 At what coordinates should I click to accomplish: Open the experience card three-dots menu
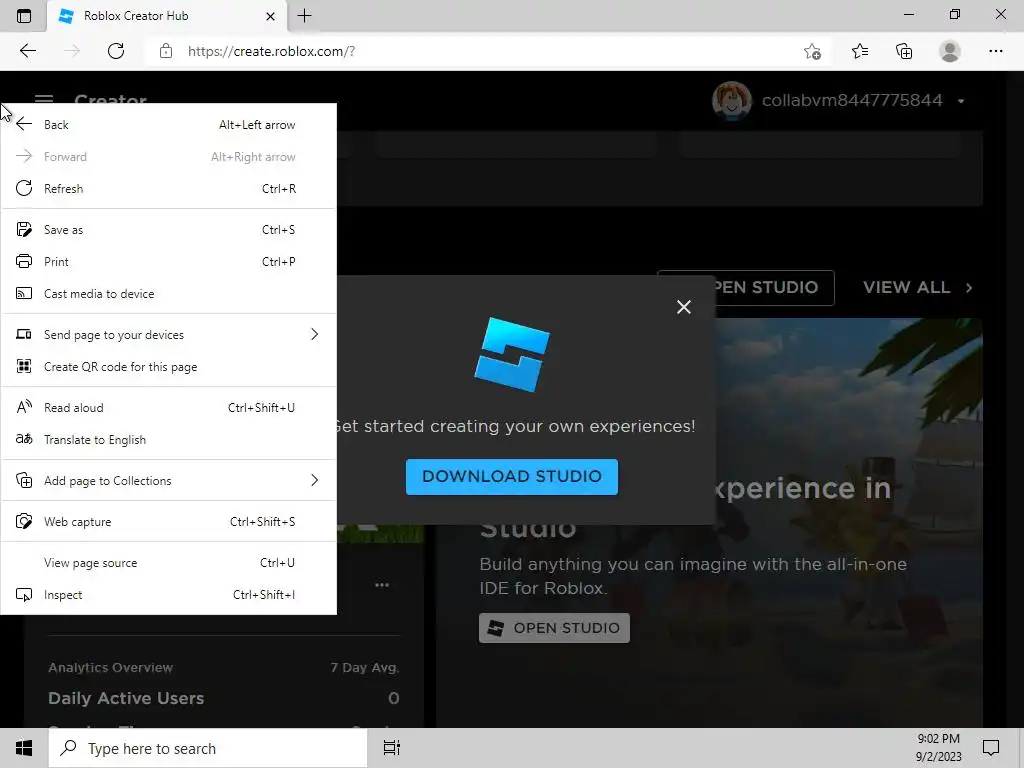click(x=382, y=585)
